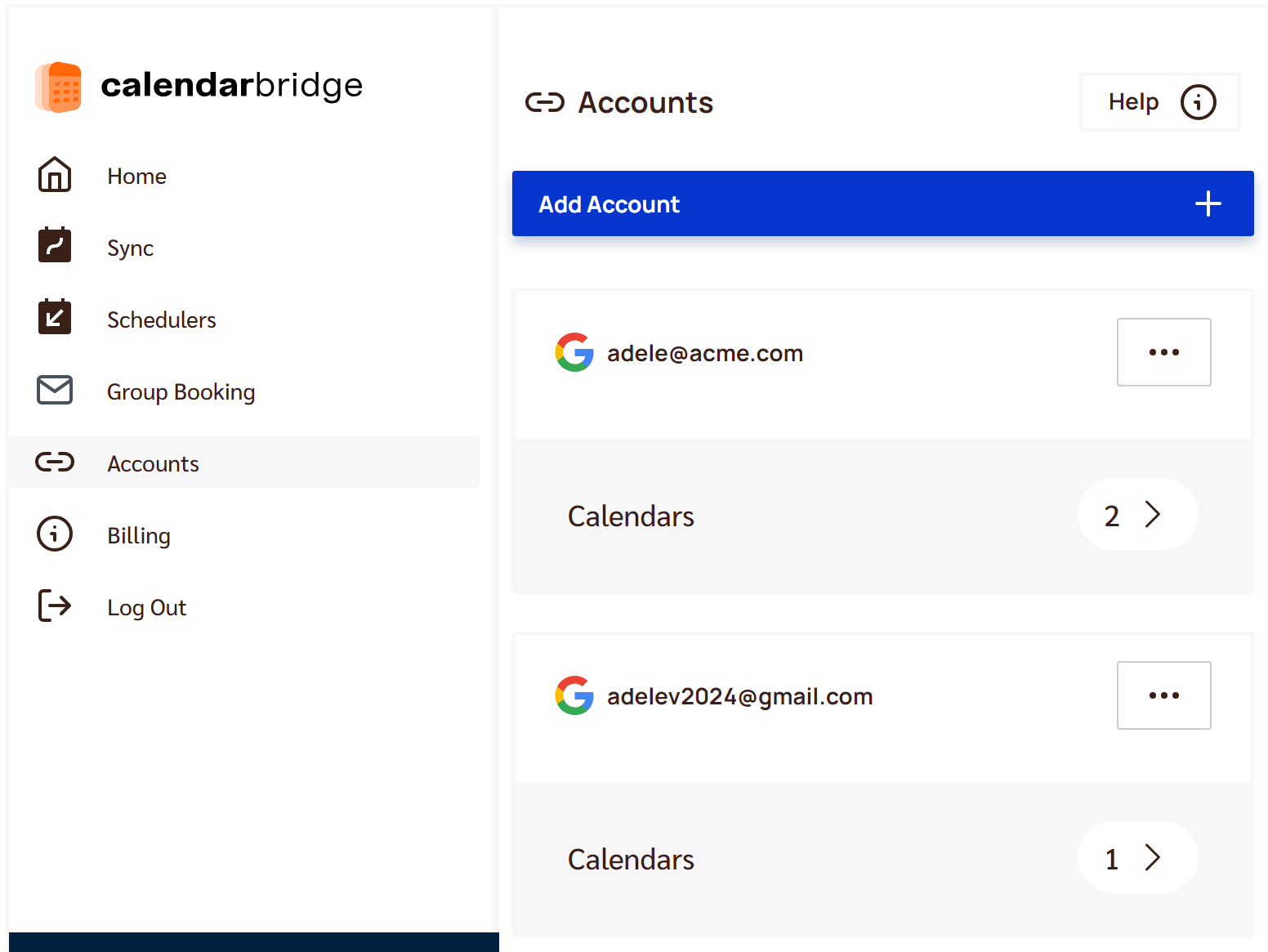Click the Accounts page heading
The width and height of the screenshot is (1268, 952).
click(645, 103)
